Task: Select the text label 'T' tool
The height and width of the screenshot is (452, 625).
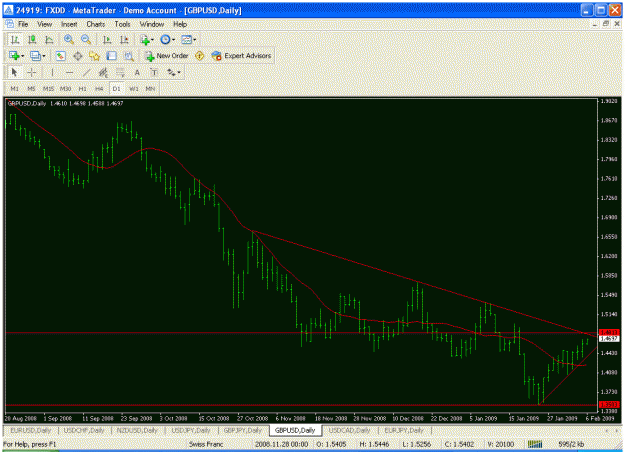Action: [x=154, y=72]
